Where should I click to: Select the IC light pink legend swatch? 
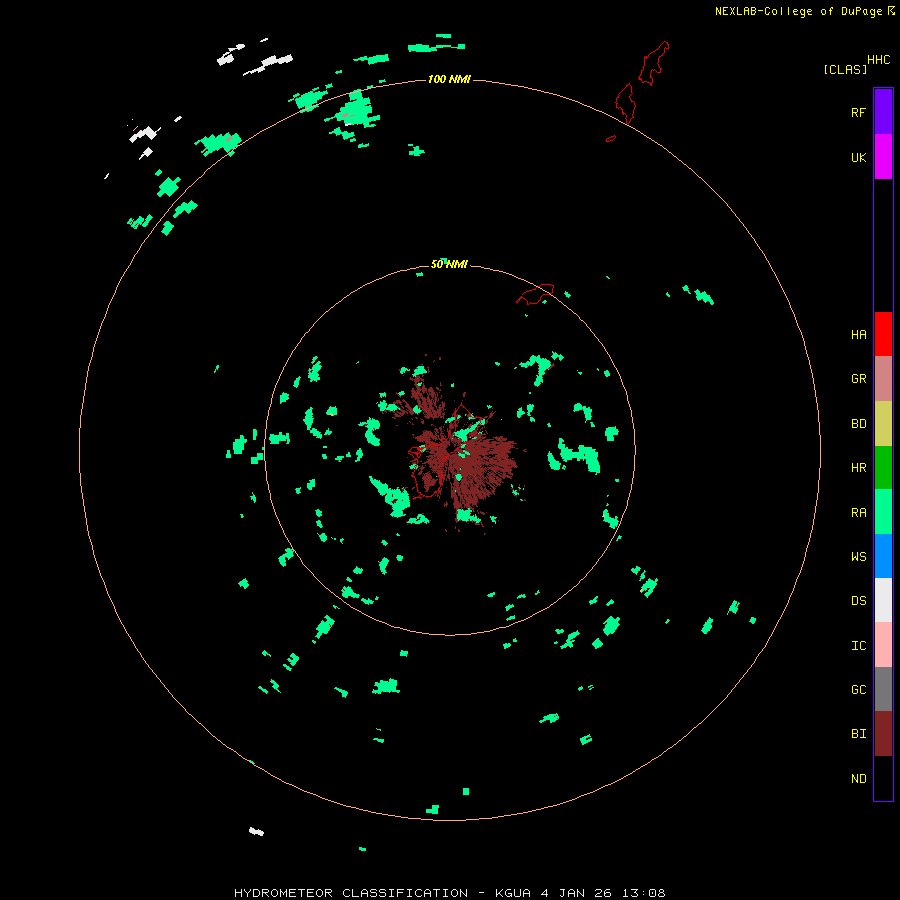(883, 645)
